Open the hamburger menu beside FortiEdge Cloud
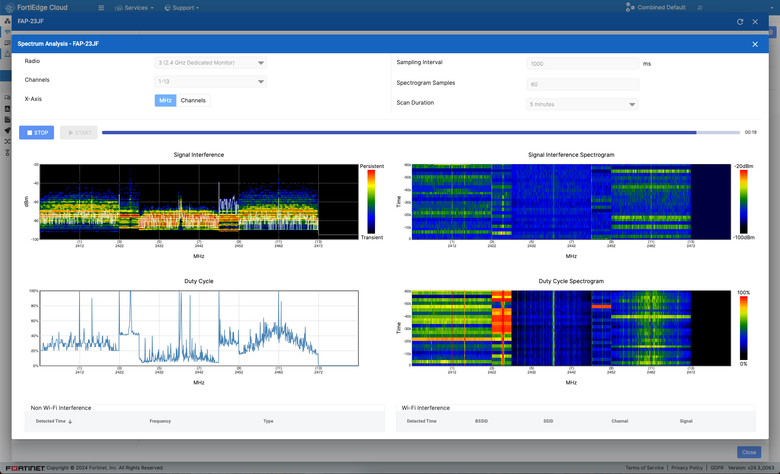 (x=101, y=7)
